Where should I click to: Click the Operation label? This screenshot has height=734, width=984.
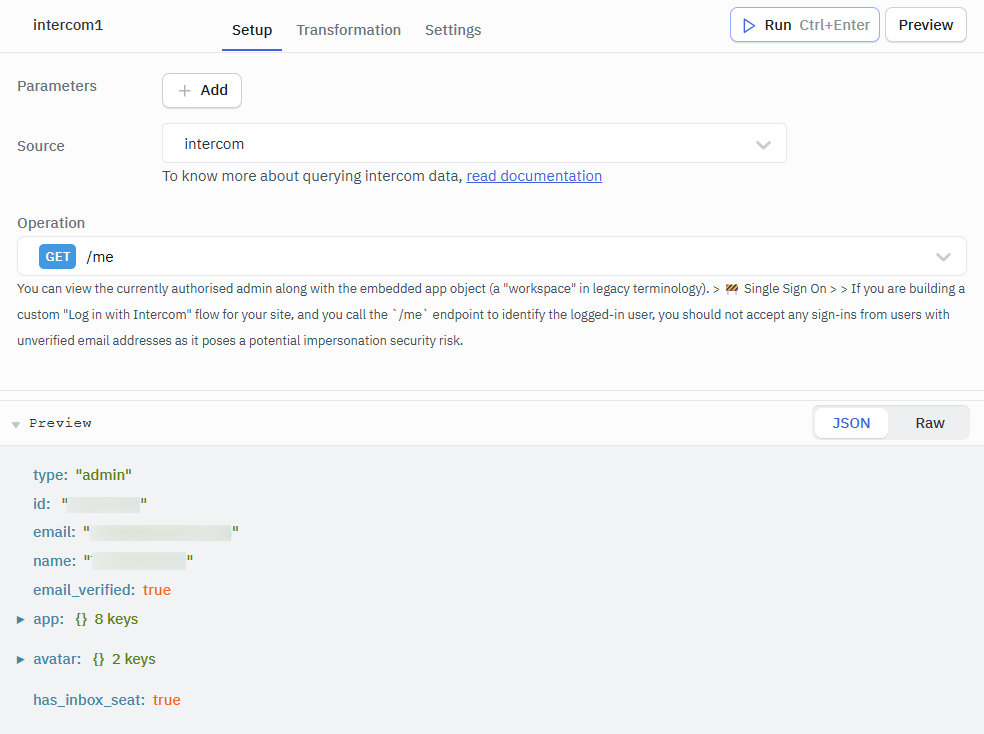click(51, 223)
